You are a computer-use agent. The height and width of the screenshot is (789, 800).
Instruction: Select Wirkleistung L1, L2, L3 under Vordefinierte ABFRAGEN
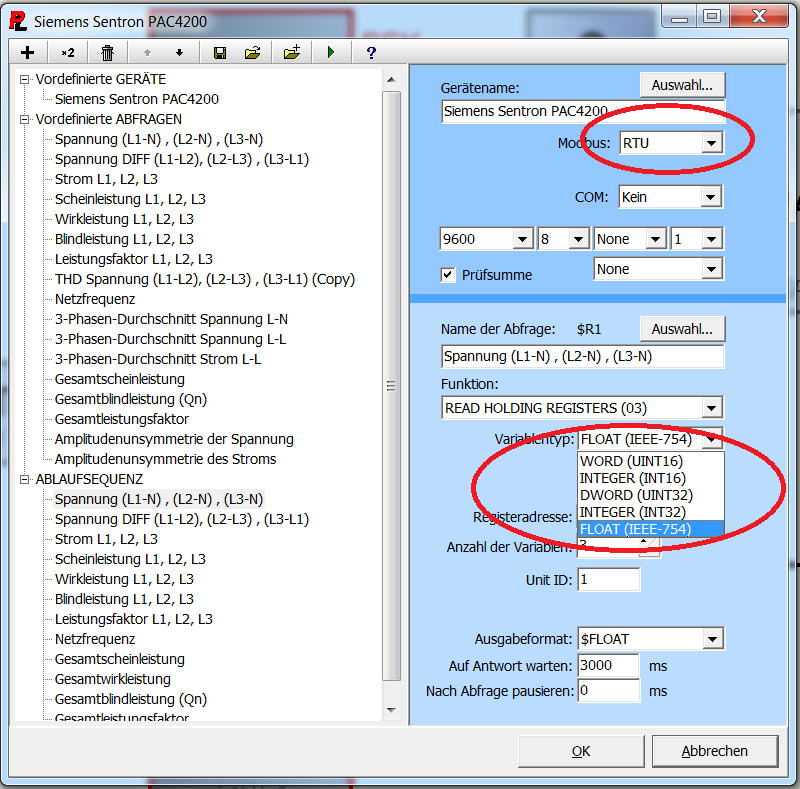coord(124,219)
